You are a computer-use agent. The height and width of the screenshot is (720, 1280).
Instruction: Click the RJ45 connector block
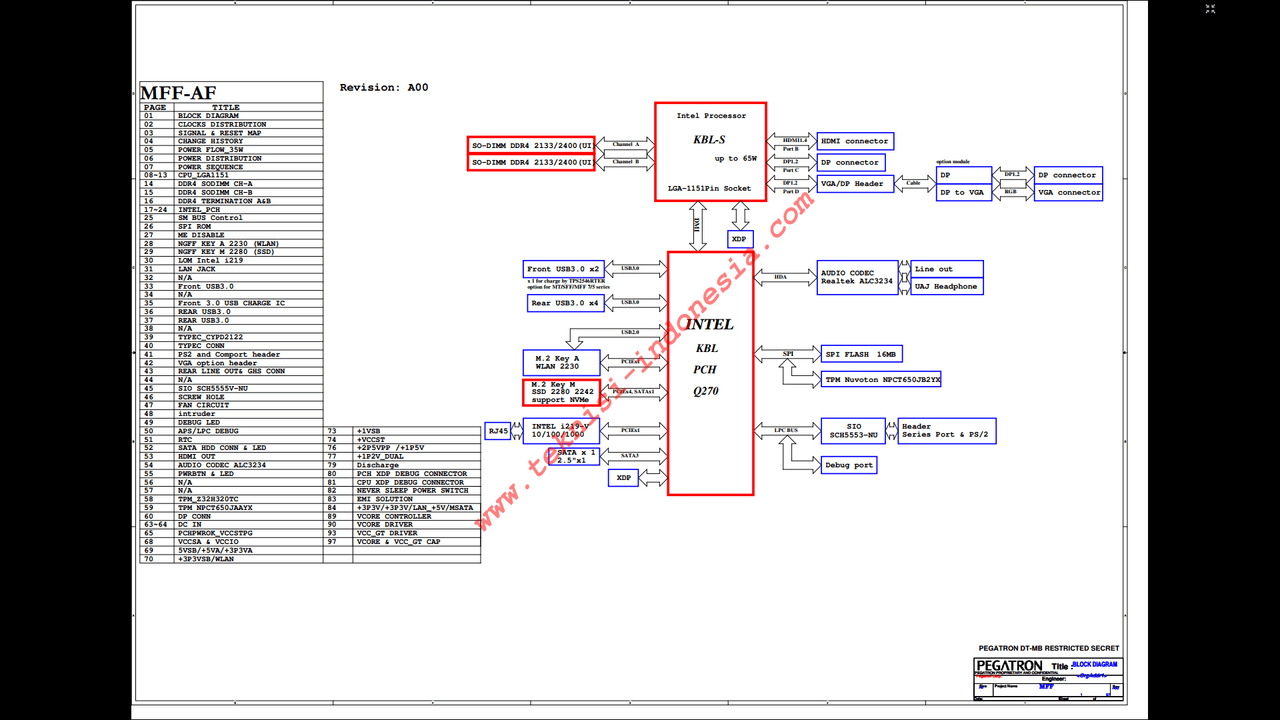(x=497, y=432)
